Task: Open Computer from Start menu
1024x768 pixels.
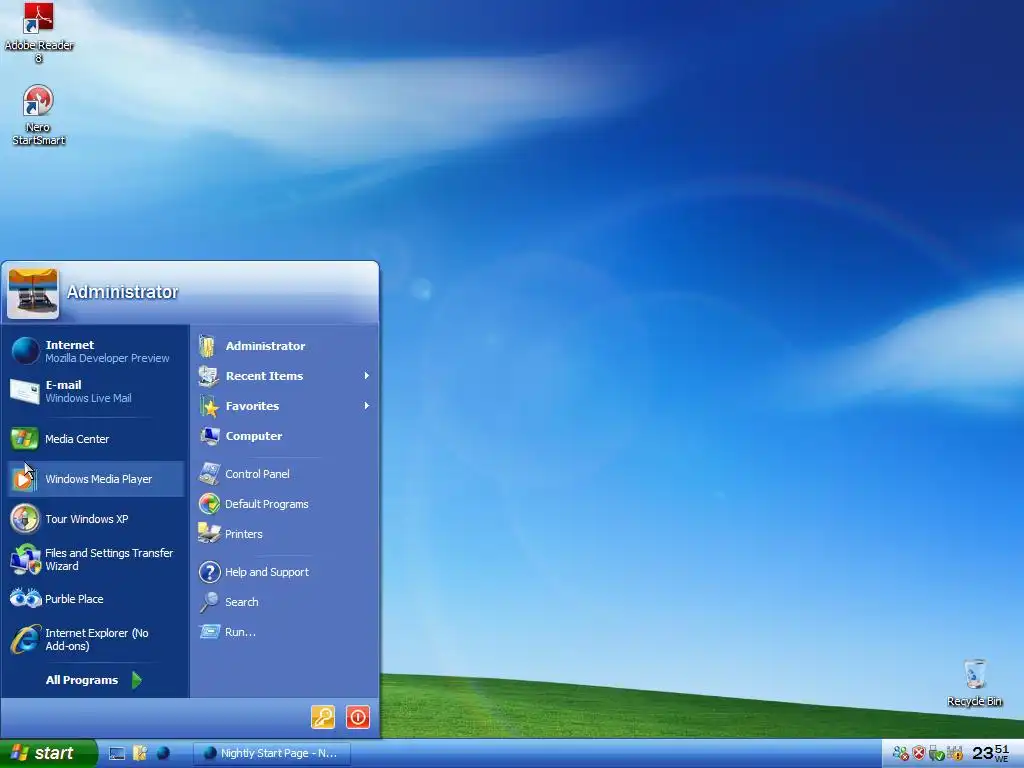Action: 285,436
